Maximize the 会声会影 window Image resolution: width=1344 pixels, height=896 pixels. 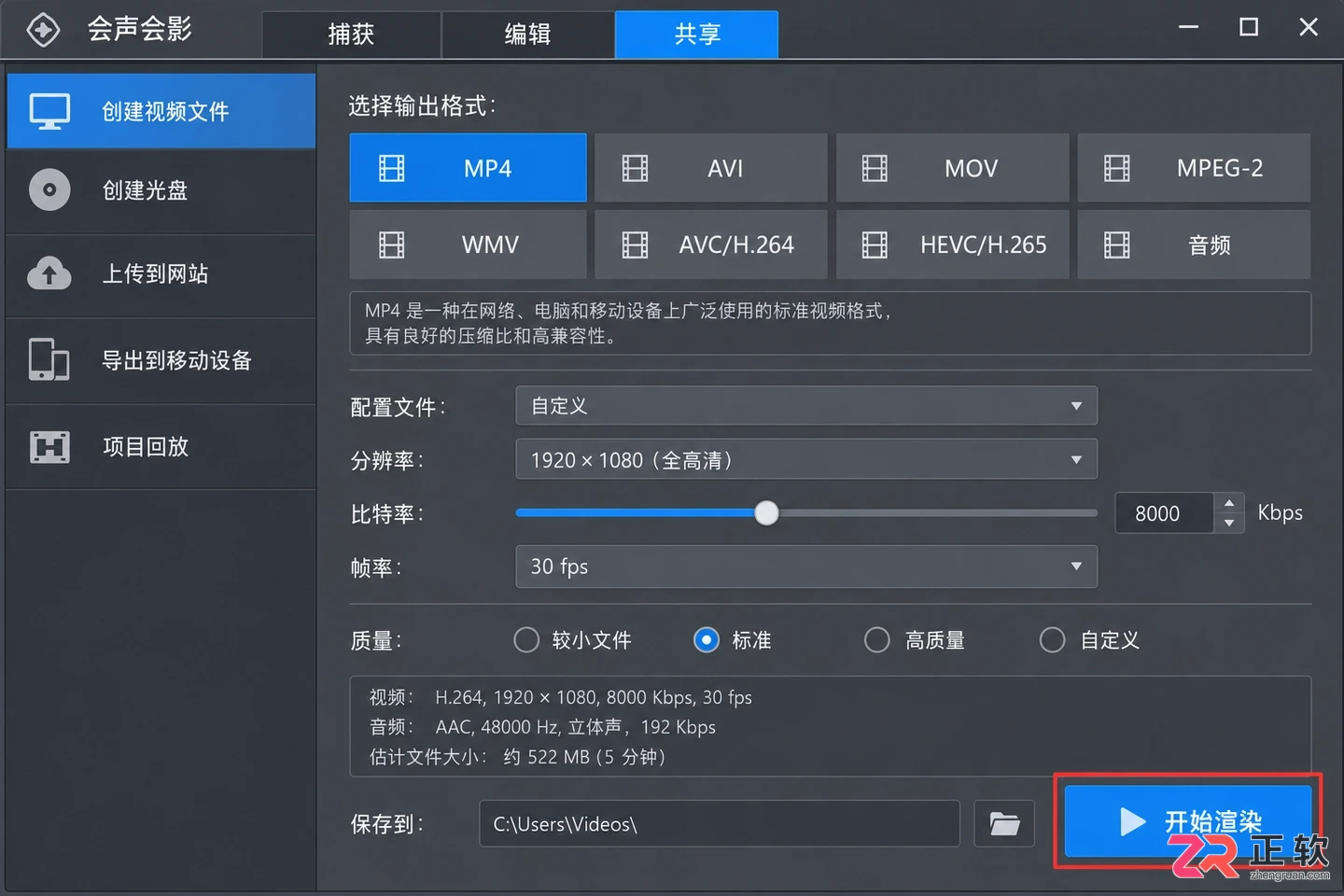[x=1249, y=27]
